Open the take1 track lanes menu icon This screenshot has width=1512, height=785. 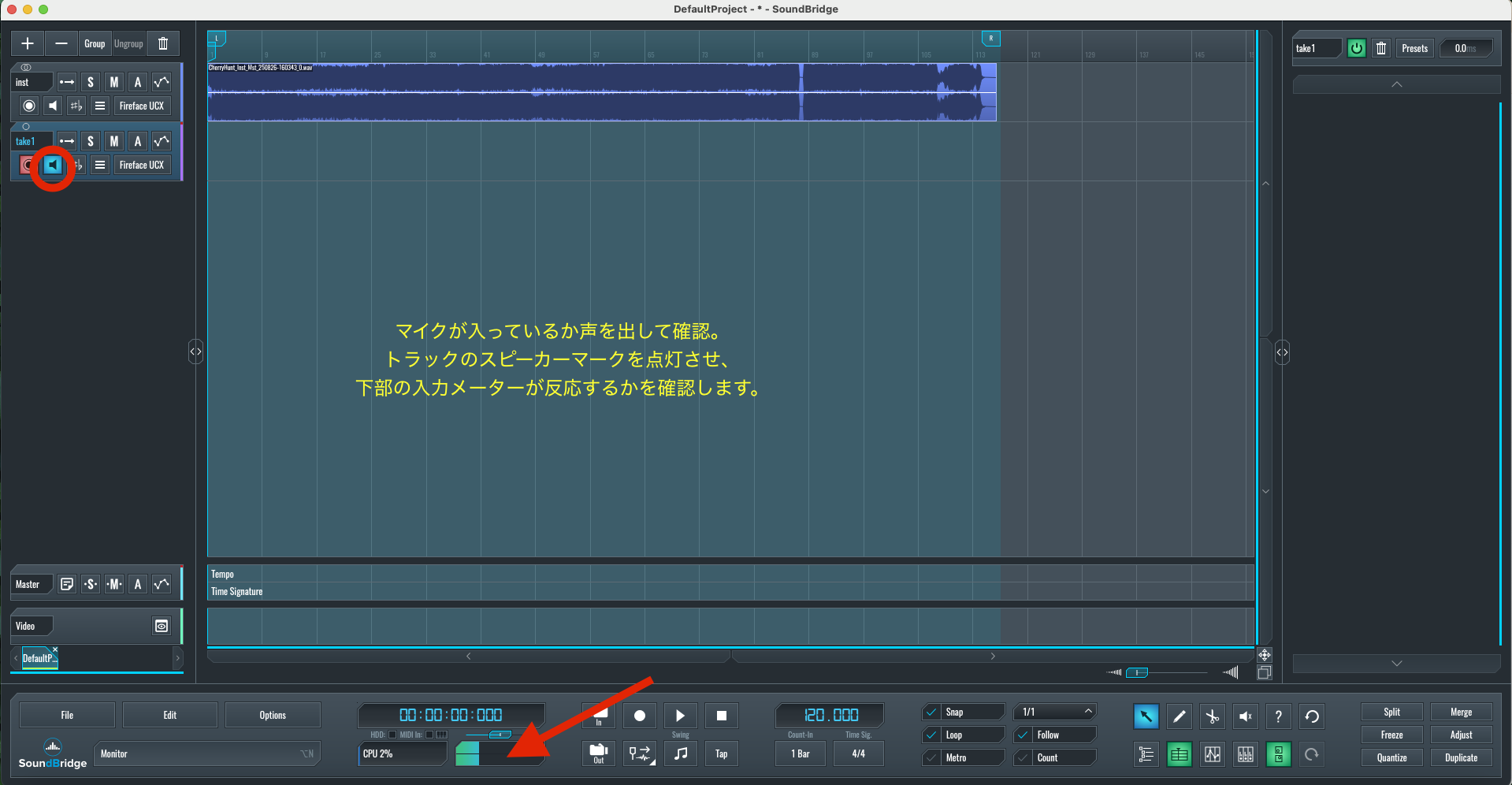coord(100,165)
